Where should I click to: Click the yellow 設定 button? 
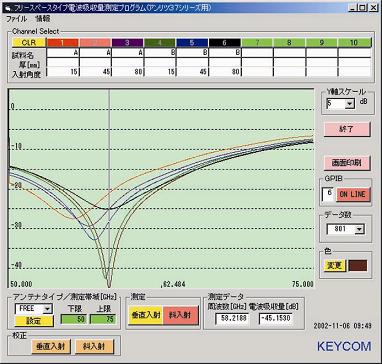click(x=34, y=321)
